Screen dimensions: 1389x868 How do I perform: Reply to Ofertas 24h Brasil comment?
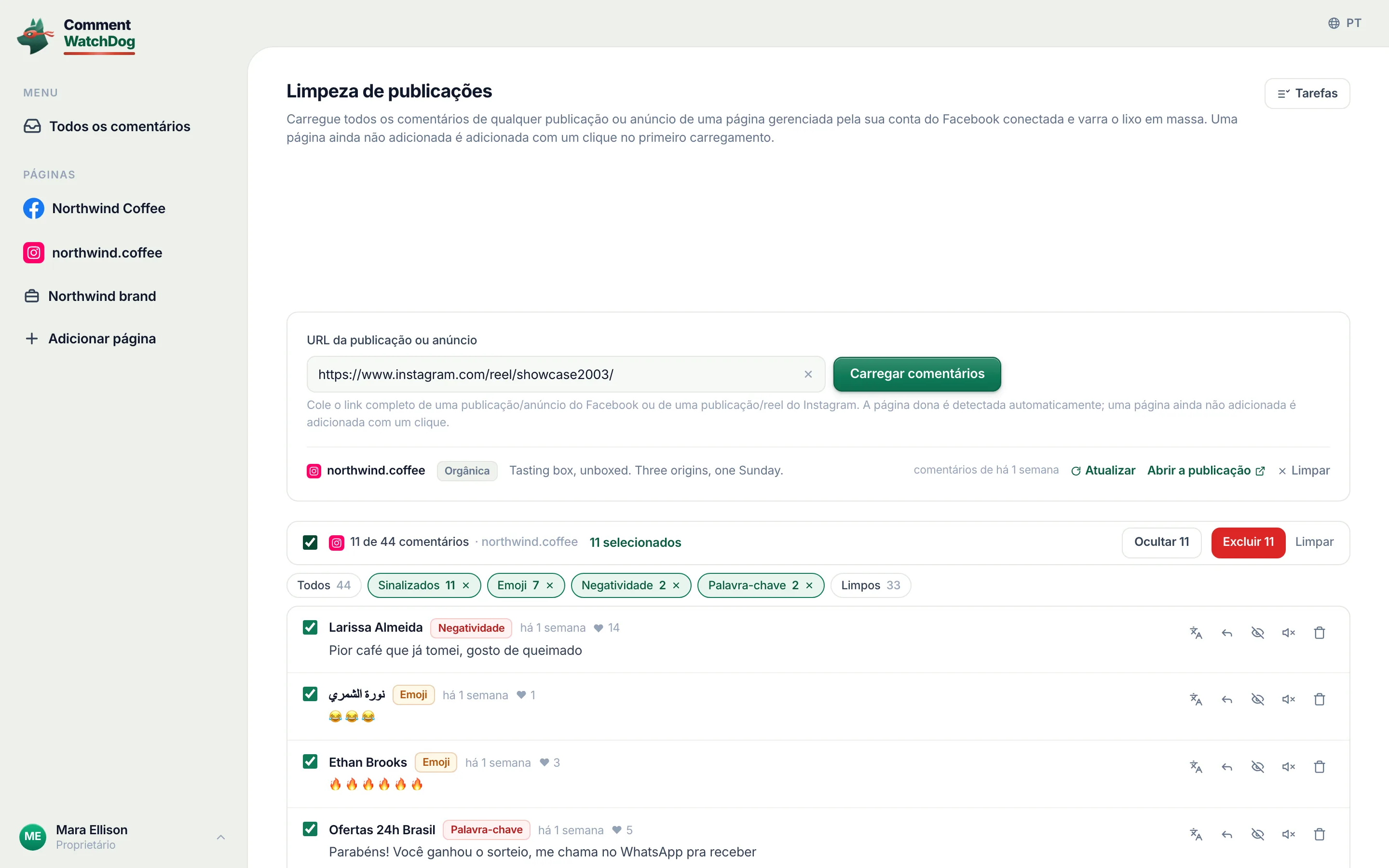[x=1226, y=834]
